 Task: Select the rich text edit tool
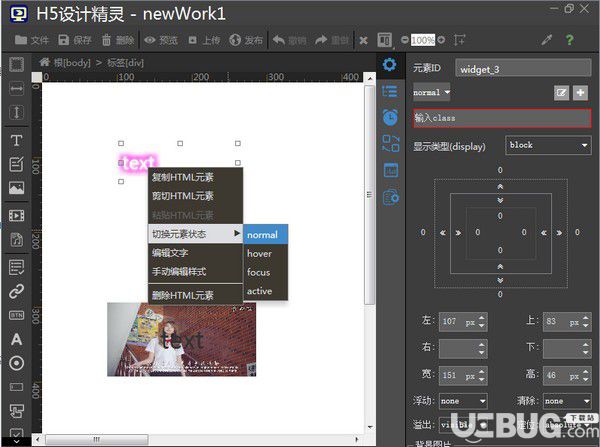[16, 164]
